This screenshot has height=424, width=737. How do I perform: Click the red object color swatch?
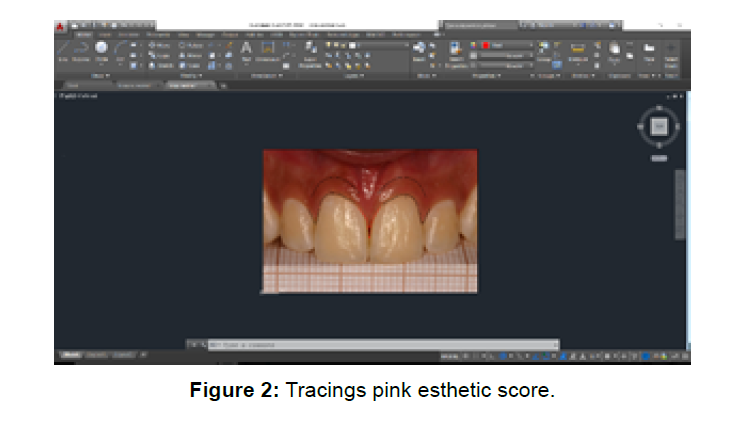(x=486, y=45)
